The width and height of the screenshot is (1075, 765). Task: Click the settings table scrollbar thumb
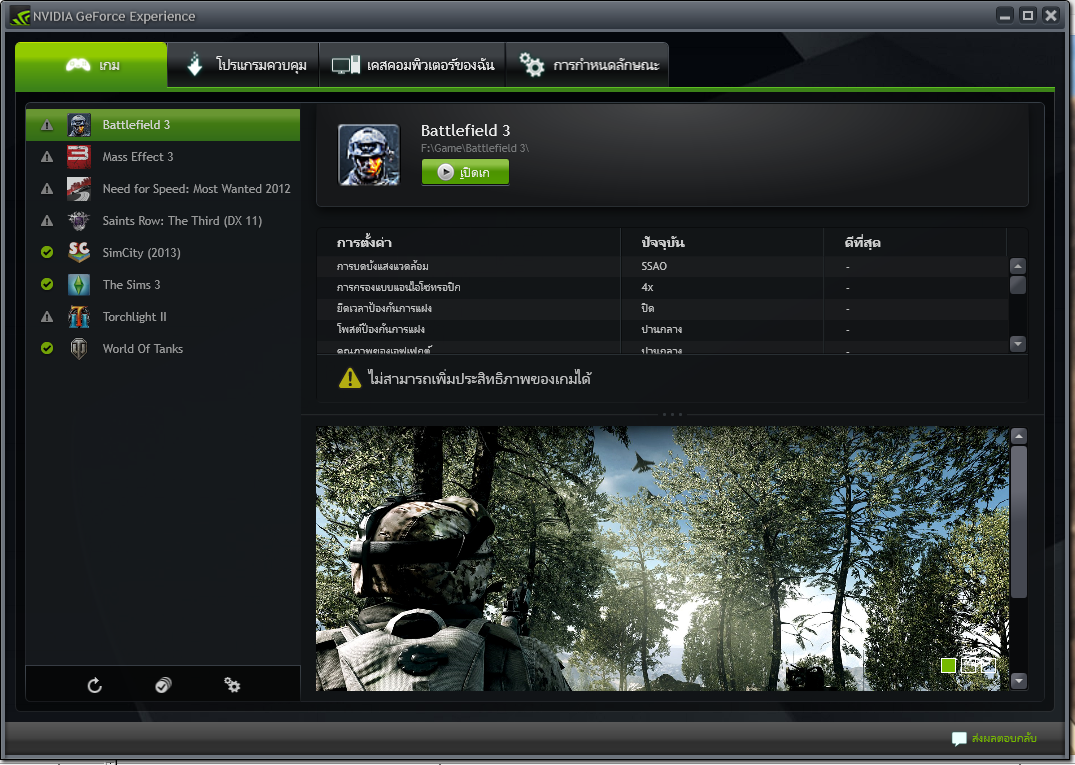click(1018, 284)
